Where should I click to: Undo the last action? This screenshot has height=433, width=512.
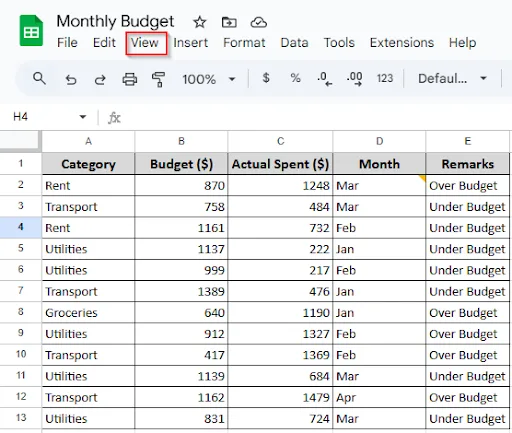pos(71,80)
